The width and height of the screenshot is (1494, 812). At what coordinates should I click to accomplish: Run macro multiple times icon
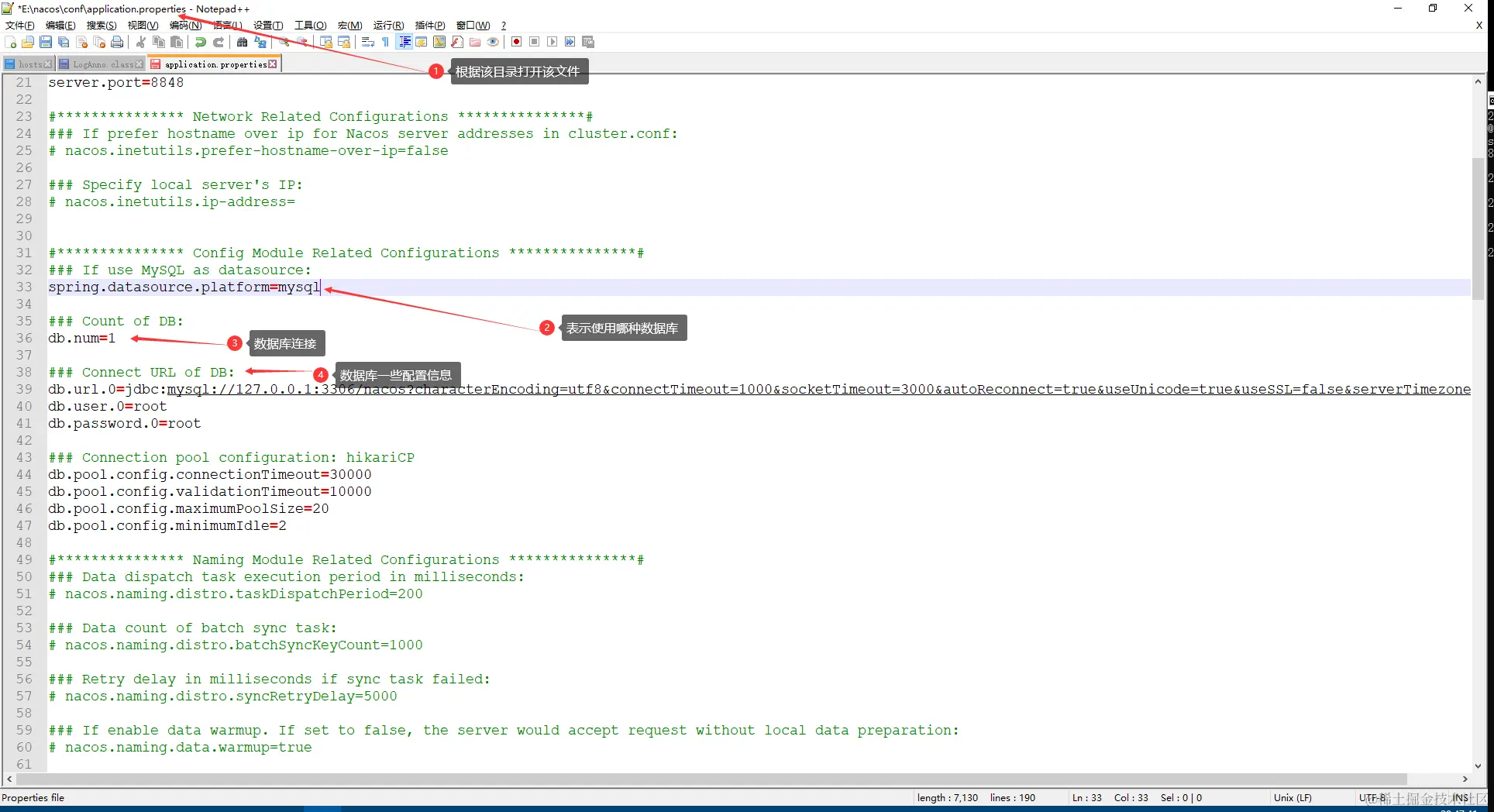tap(570, 42)
